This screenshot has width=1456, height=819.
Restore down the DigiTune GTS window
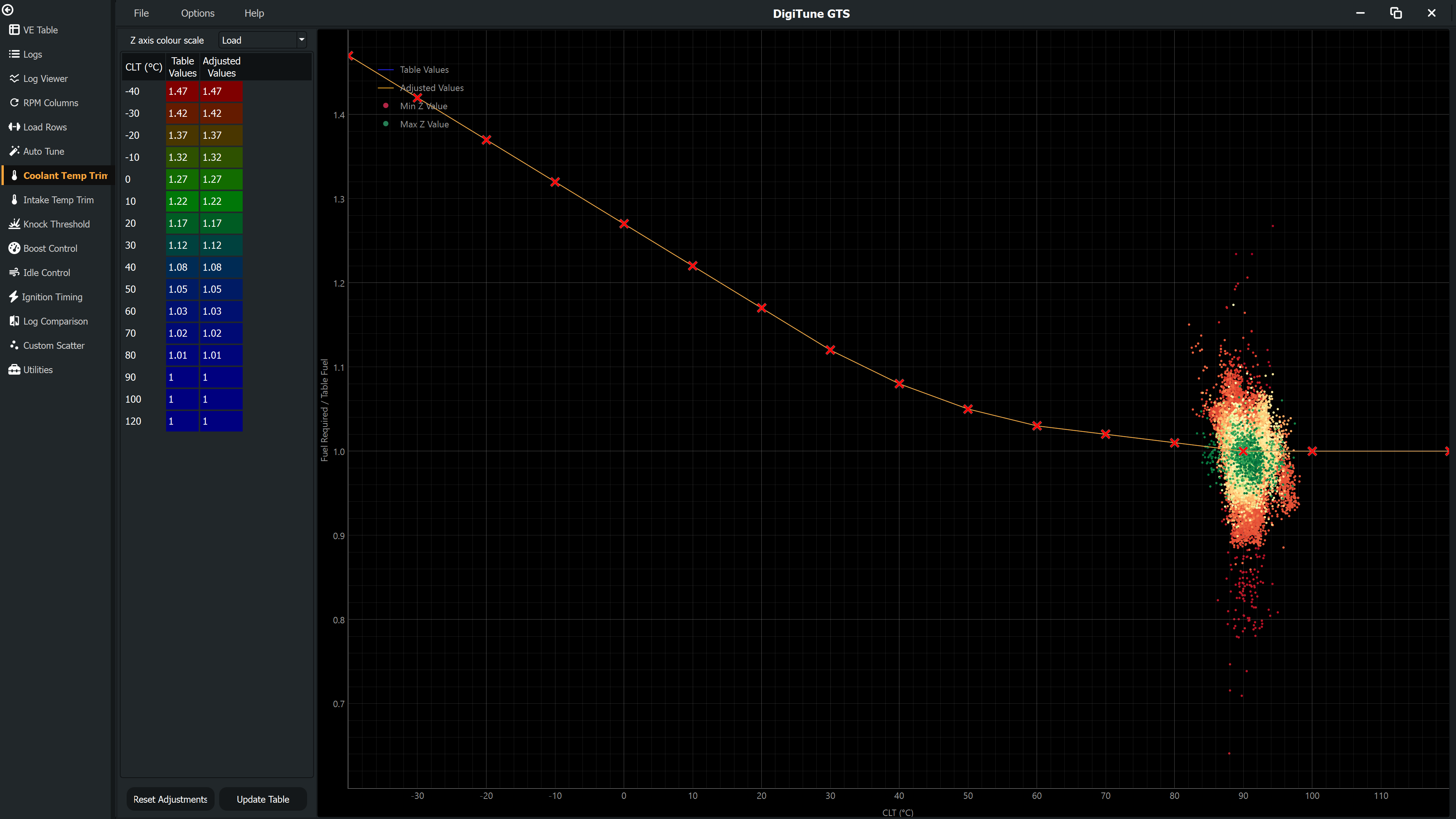(1395, 13)
